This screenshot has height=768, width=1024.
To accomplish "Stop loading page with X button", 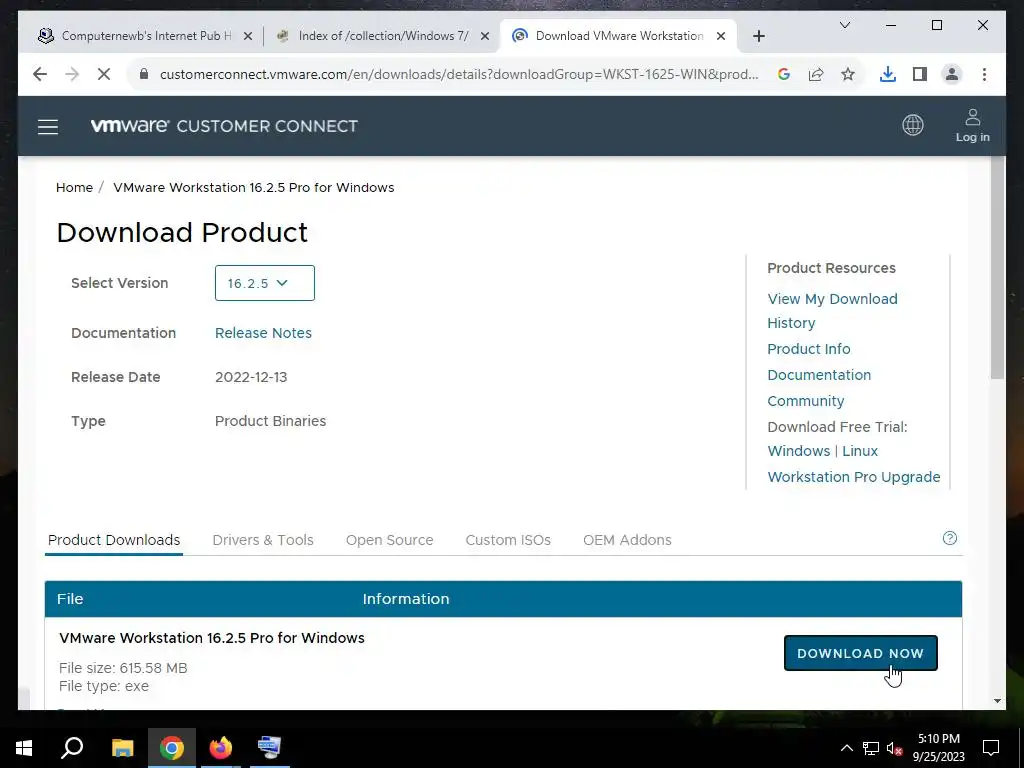I will coord(104,74).
